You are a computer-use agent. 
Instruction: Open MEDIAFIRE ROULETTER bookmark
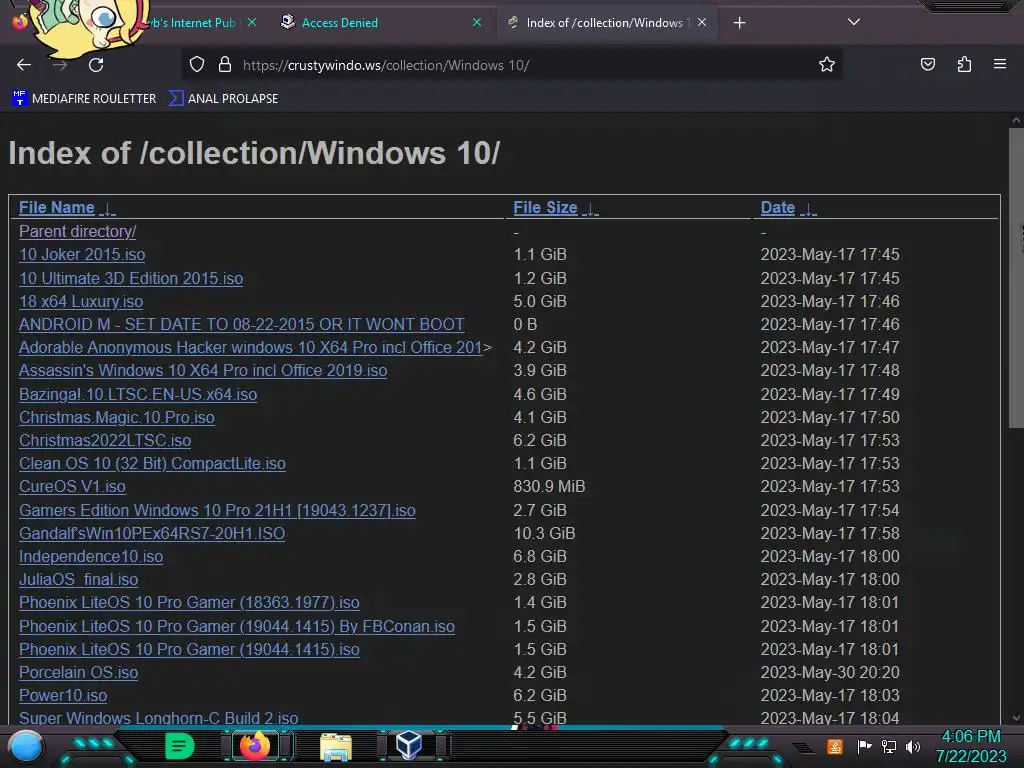[84, 99]
